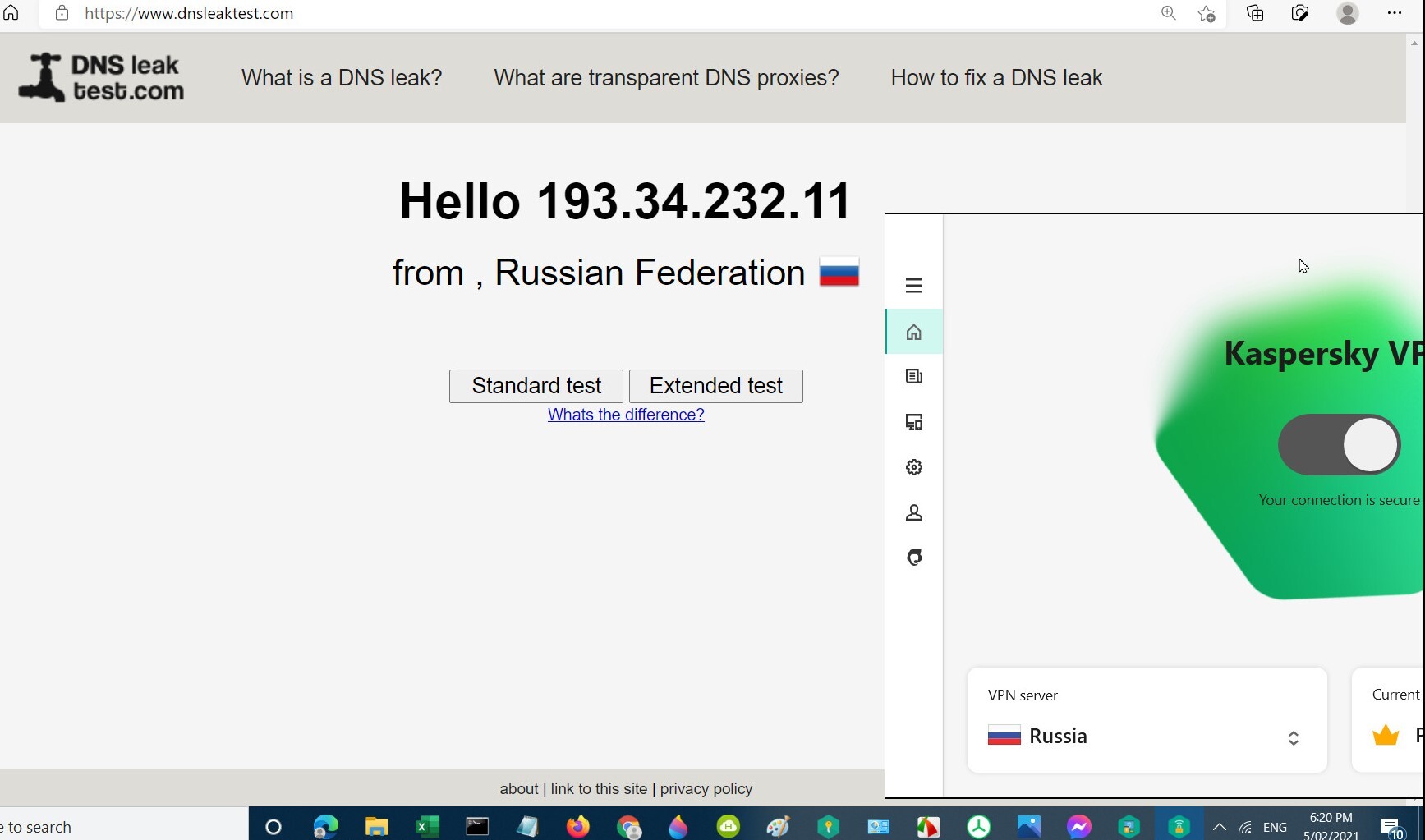This screenshot has width=1425, height=840.
Task: Click the Windows search box
Action: [x=124, y=824]
